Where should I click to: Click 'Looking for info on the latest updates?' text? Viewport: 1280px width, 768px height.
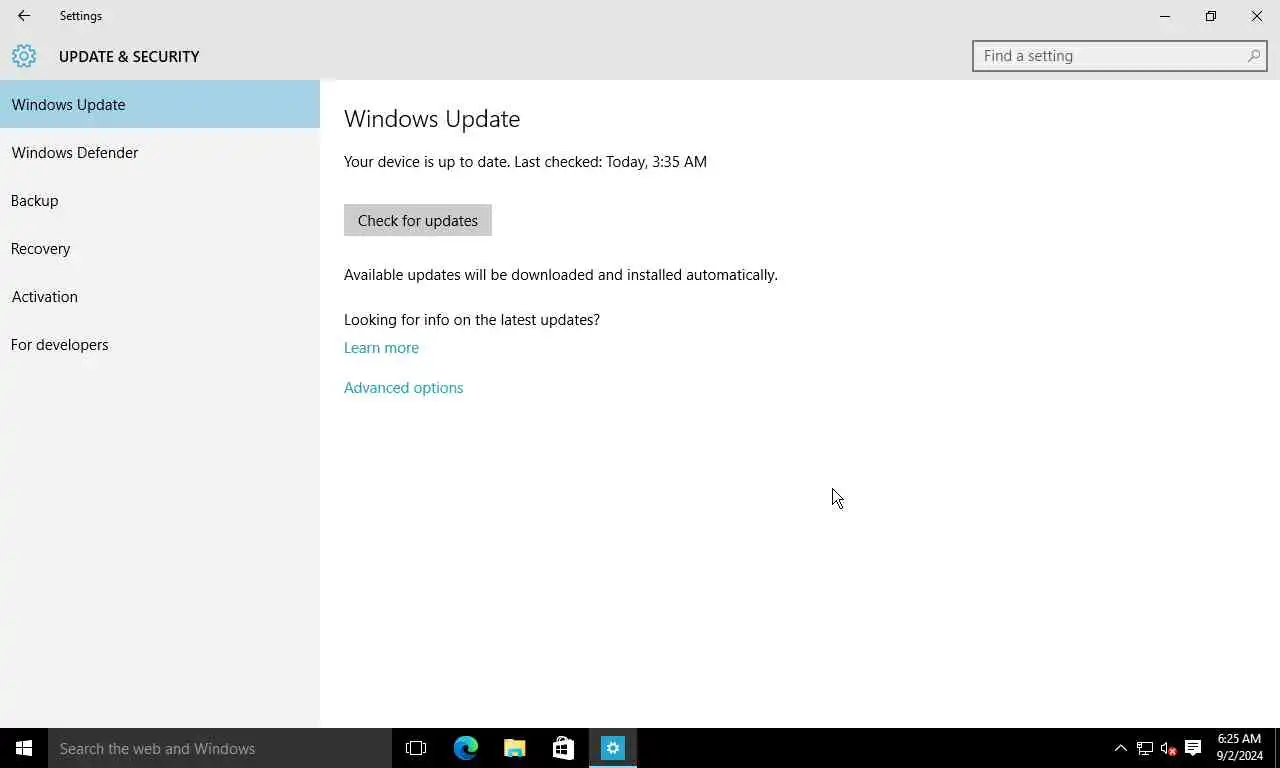pos(472,320)
